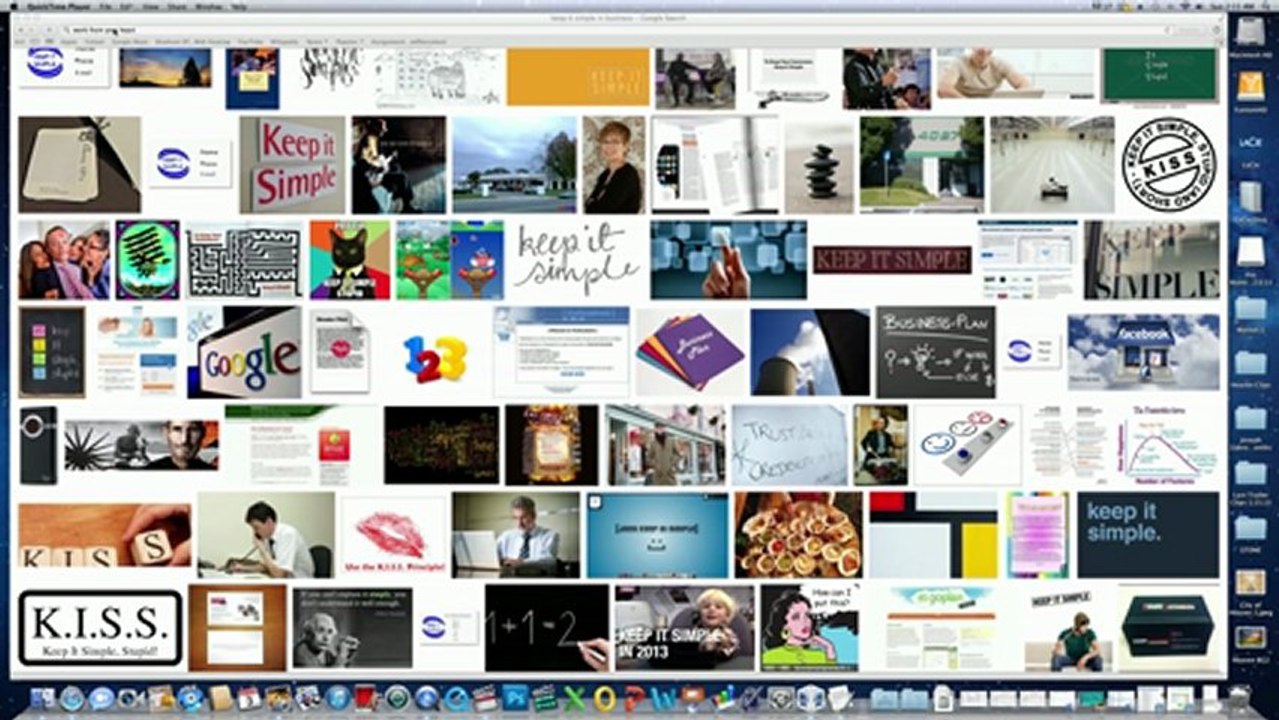Launch Word blue W Dock icon
1279x720 pixels.
(x=662, y=697)
